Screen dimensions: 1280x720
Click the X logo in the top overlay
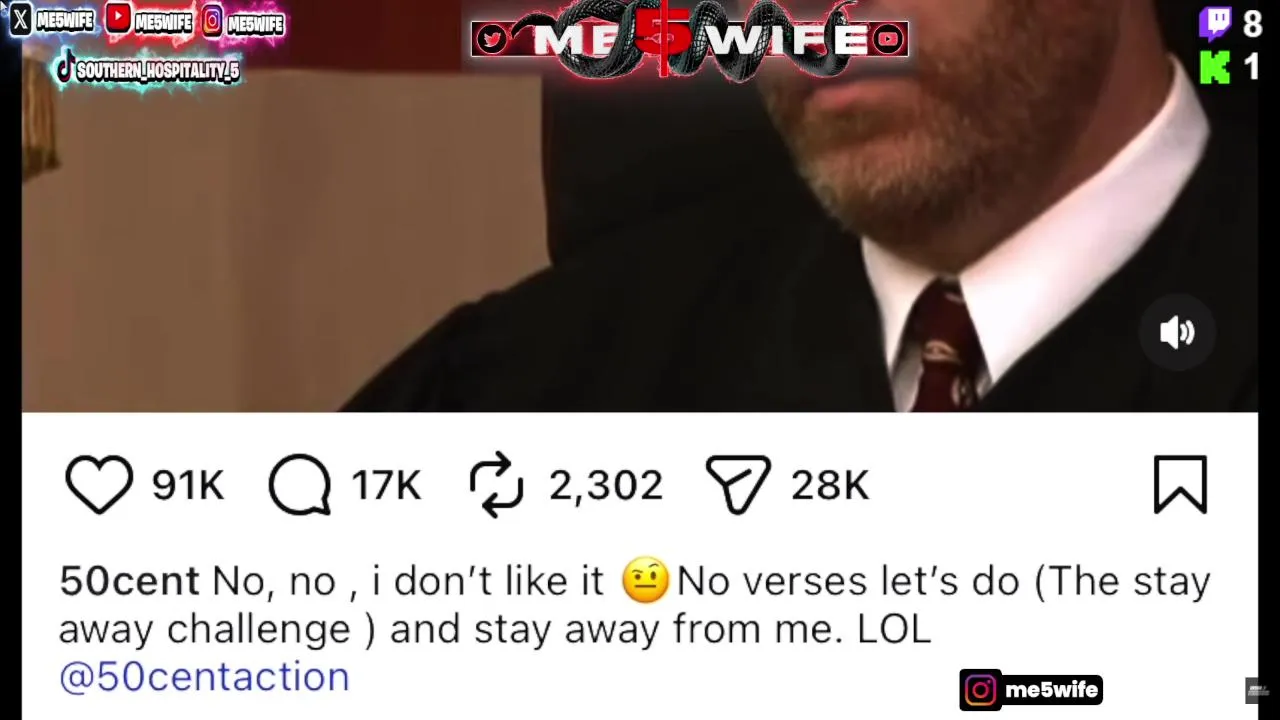tap(20, 20)
